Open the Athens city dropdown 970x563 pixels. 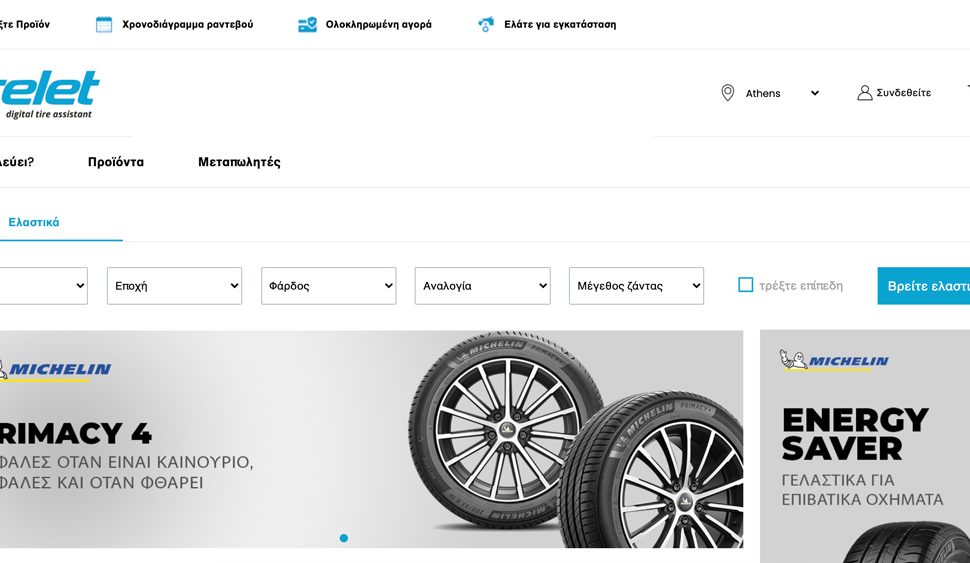(x=782, y=93)
